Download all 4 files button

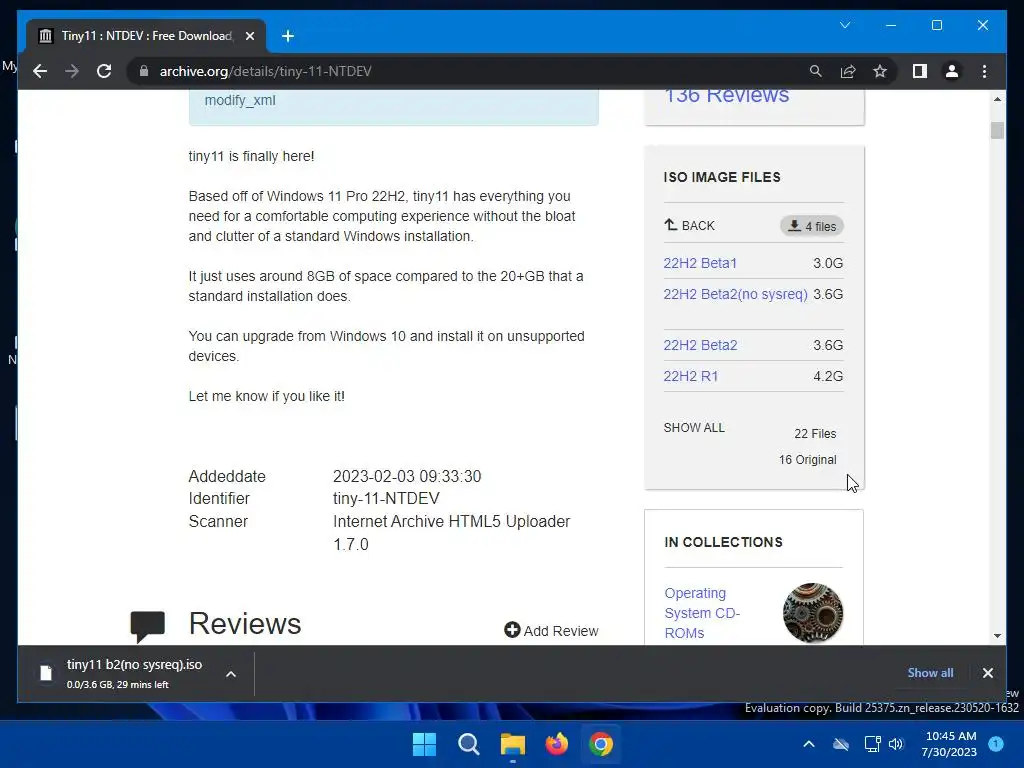tap(812, 226)
